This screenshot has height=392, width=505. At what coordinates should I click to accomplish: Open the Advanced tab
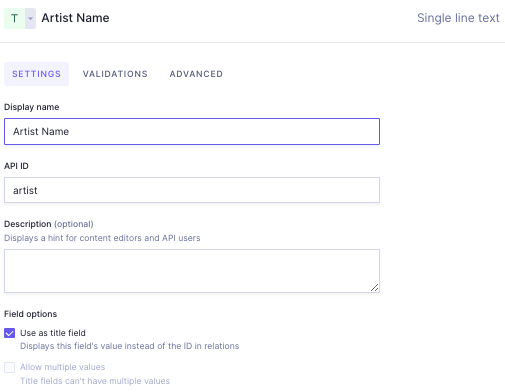click(x=196, y=74)
